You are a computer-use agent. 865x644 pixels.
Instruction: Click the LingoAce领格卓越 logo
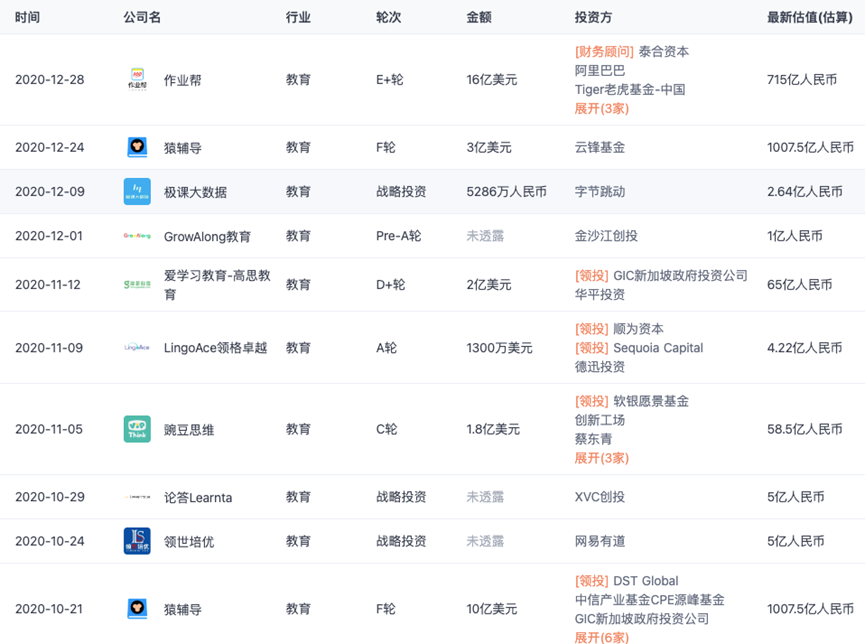pos(136,348)
